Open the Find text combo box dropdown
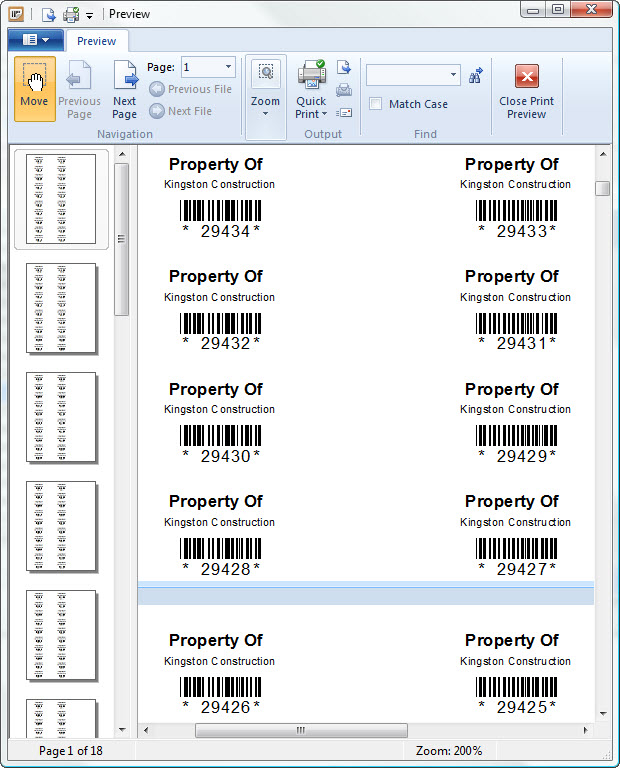The height and width of the screenshot is (768, 620). pos(453,75)
